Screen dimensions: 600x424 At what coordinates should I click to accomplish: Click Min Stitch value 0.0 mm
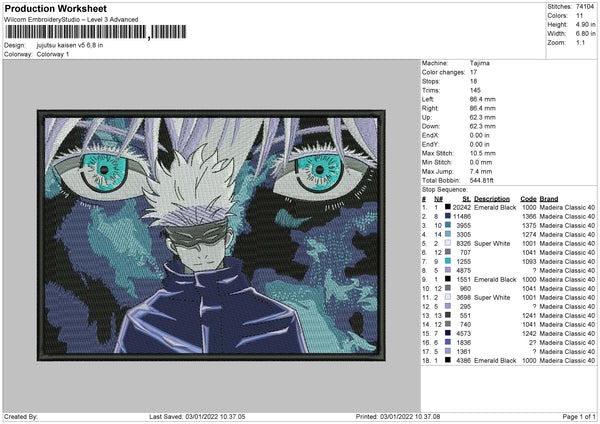(x=481, y=162)
